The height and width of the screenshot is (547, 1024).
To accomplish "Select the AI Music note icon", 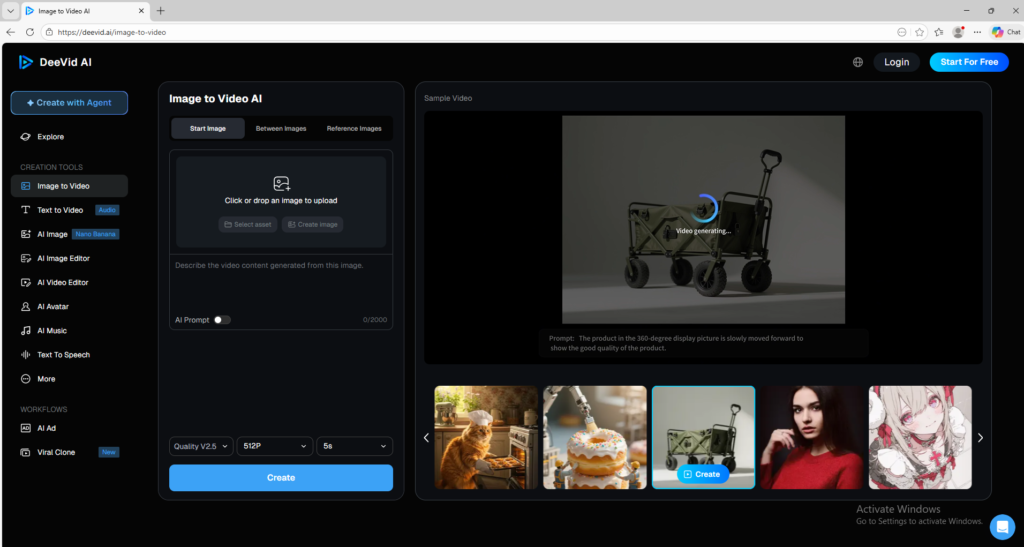I will pos(26,331).
